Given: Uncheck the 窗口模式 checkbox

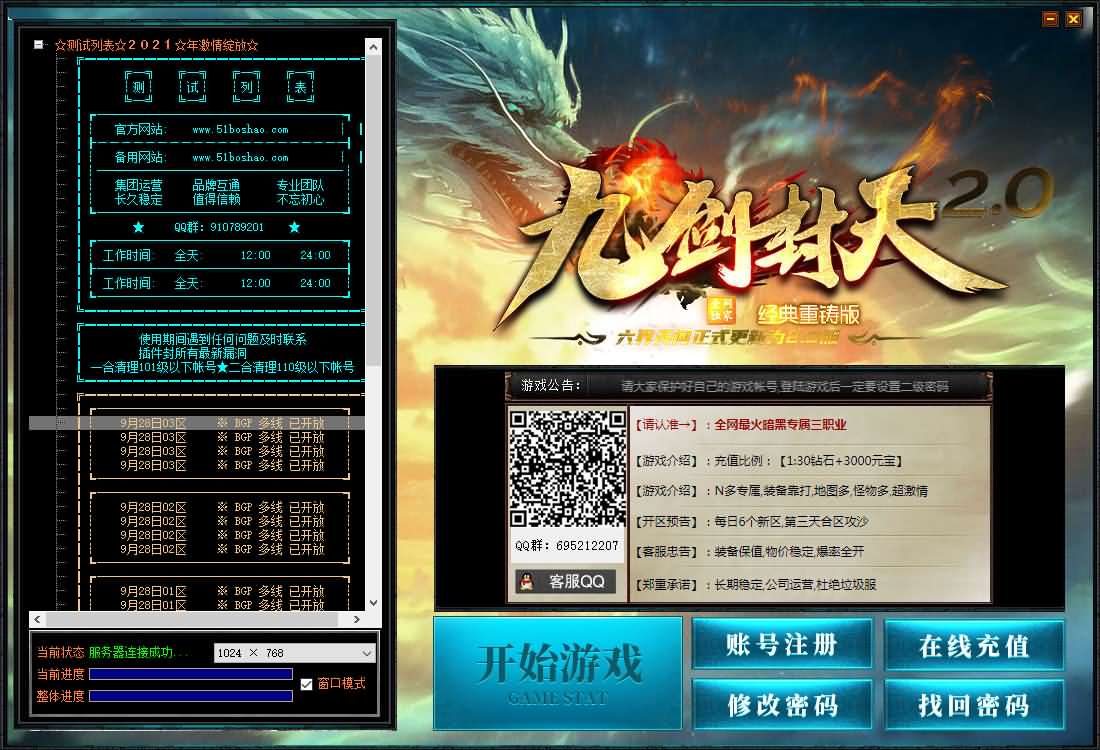Looking at the screenshot, I should click(307, 684).
